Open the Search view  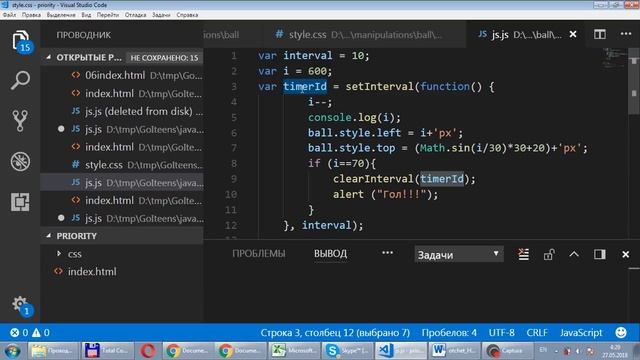(20, 80)
